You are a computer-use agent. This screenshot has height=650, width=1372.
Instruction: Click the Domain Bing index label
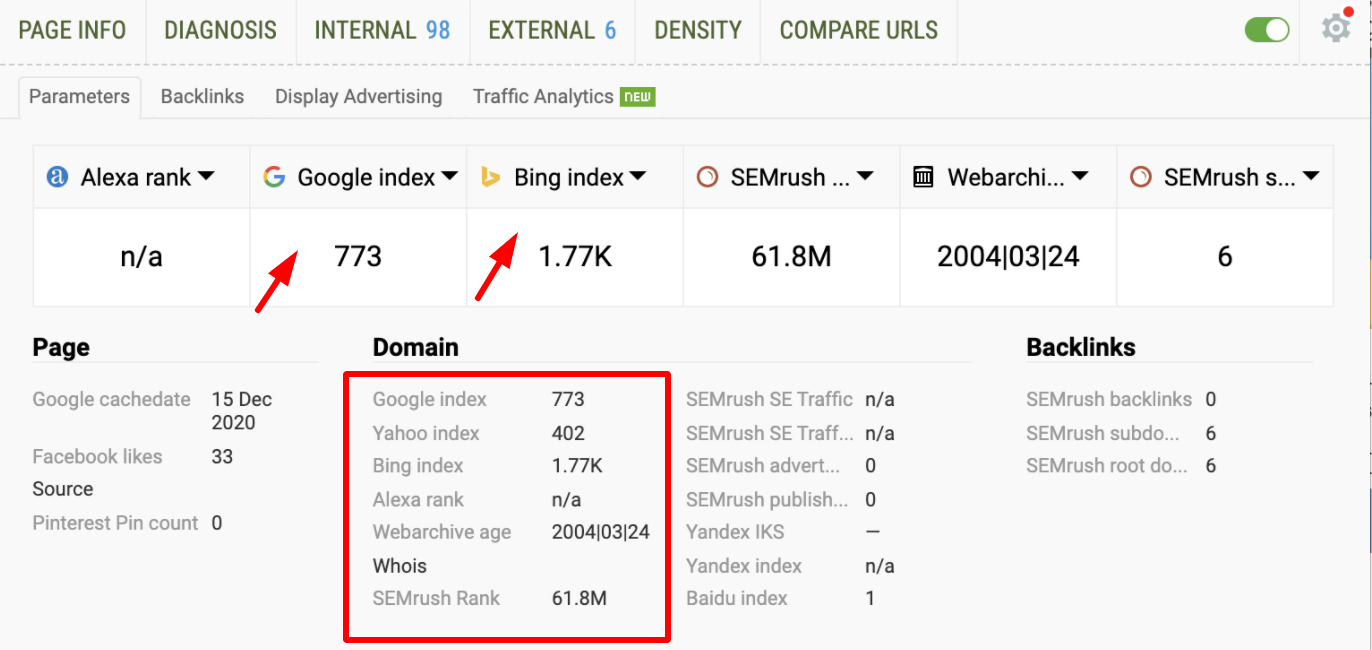point(418,466)
